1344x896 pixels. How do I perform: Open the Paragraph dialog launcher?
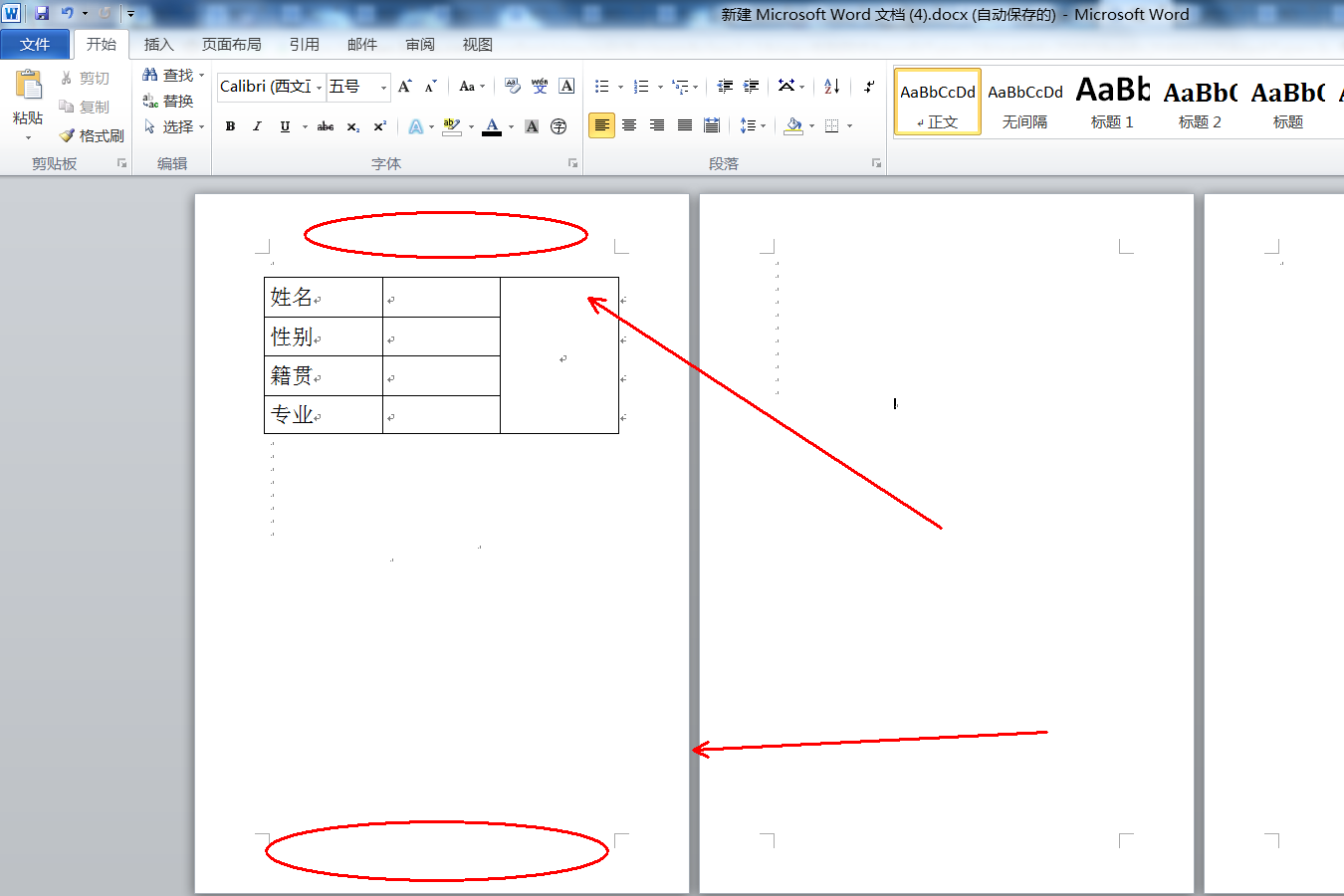pos(876,163)
